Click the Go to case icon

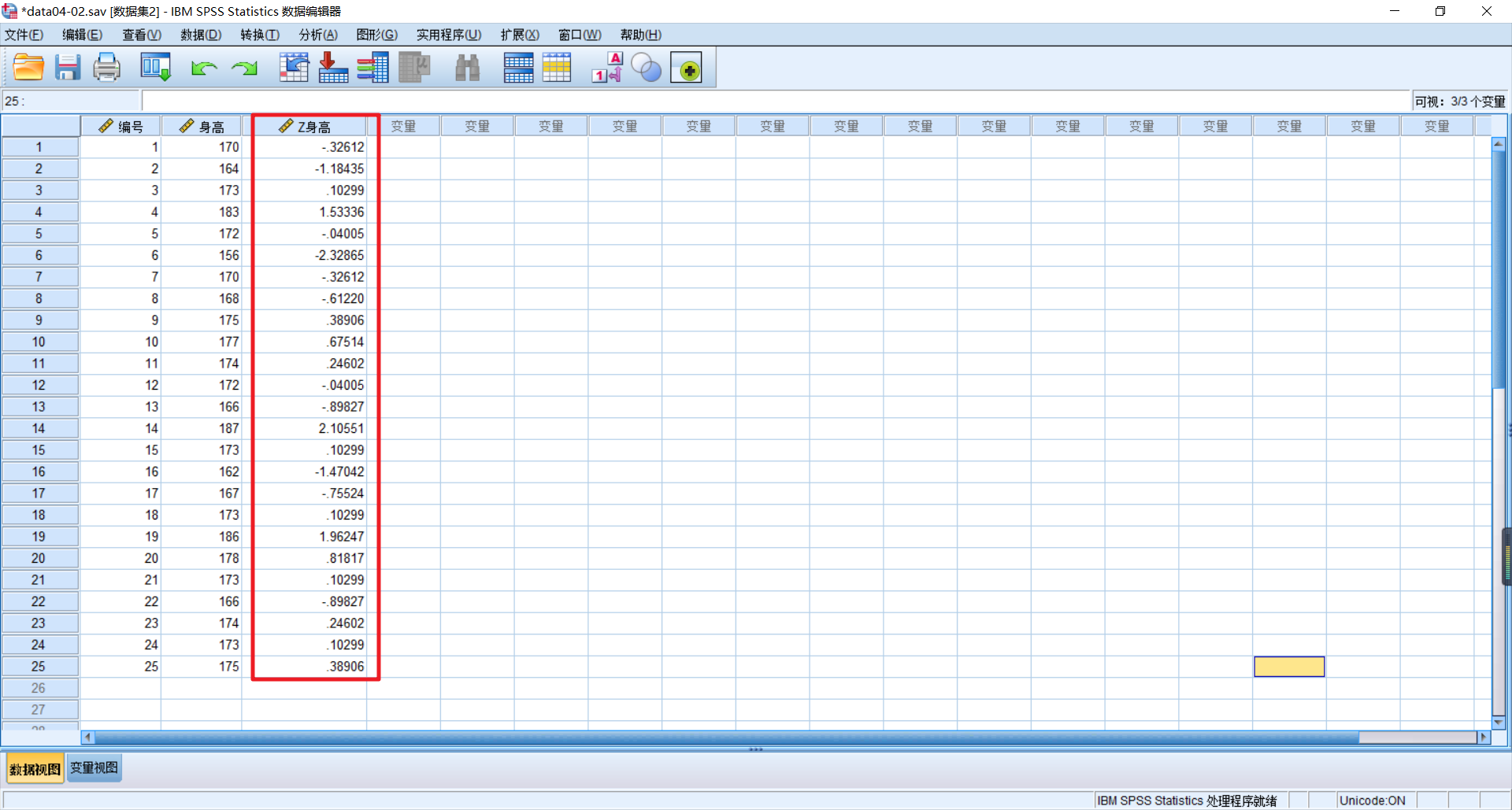pos(294,68)
